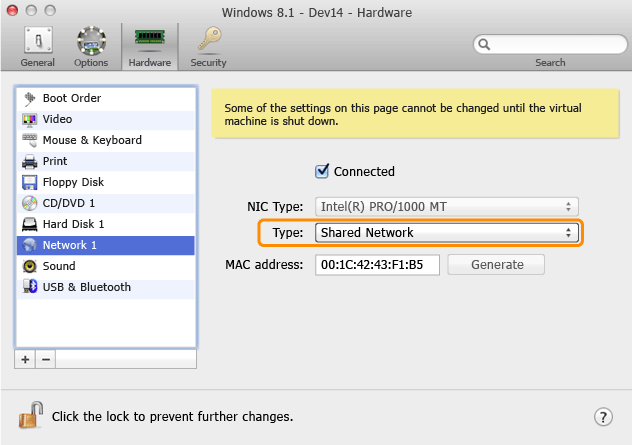The image size is (632, 445).
Task: Click the keyboard and mouse icon
Action: pyautogui.click(x=29, y=140)
